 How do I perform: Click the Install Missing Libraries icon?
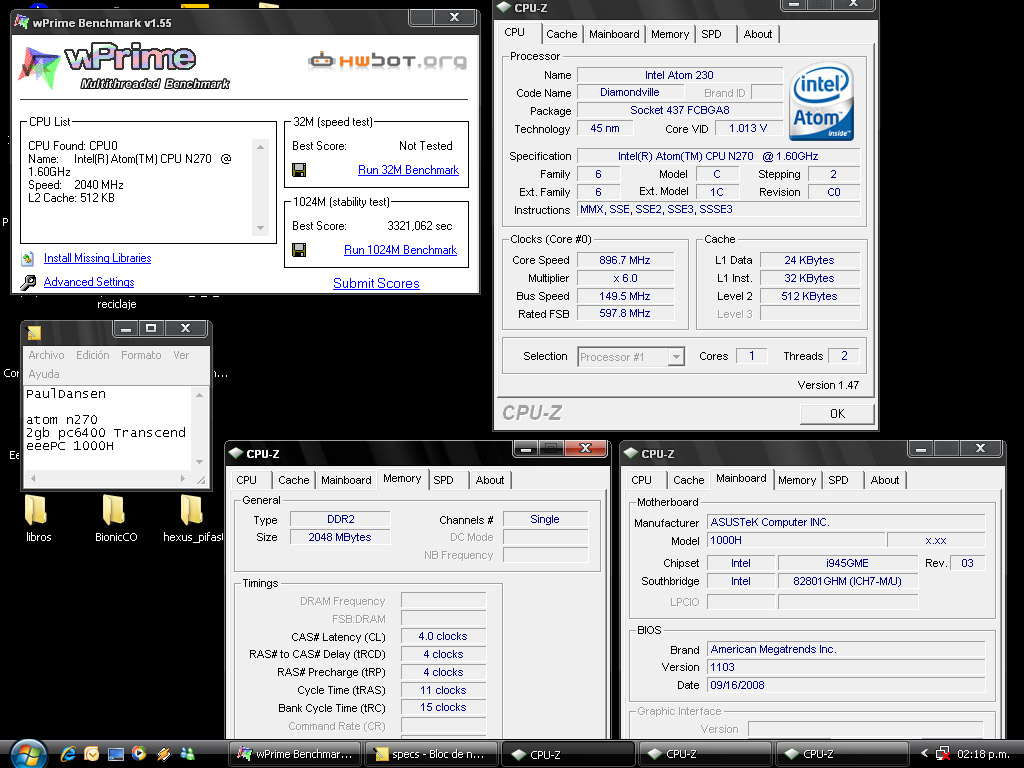[x=27, y=259]
